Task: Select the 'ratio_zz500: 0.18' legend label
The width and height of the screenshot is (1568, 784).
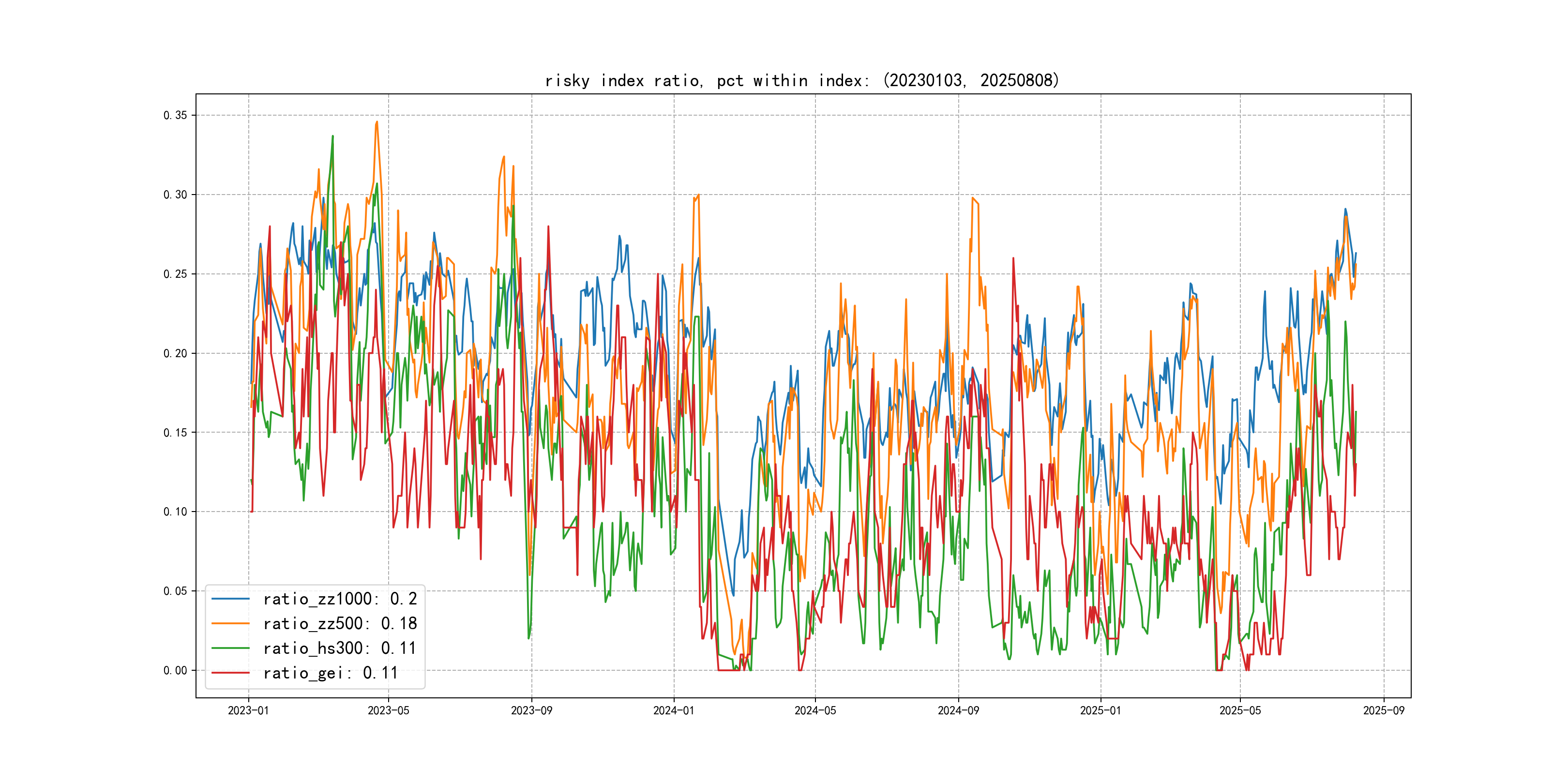Action: pyautogui.click(x=340, y=623)
